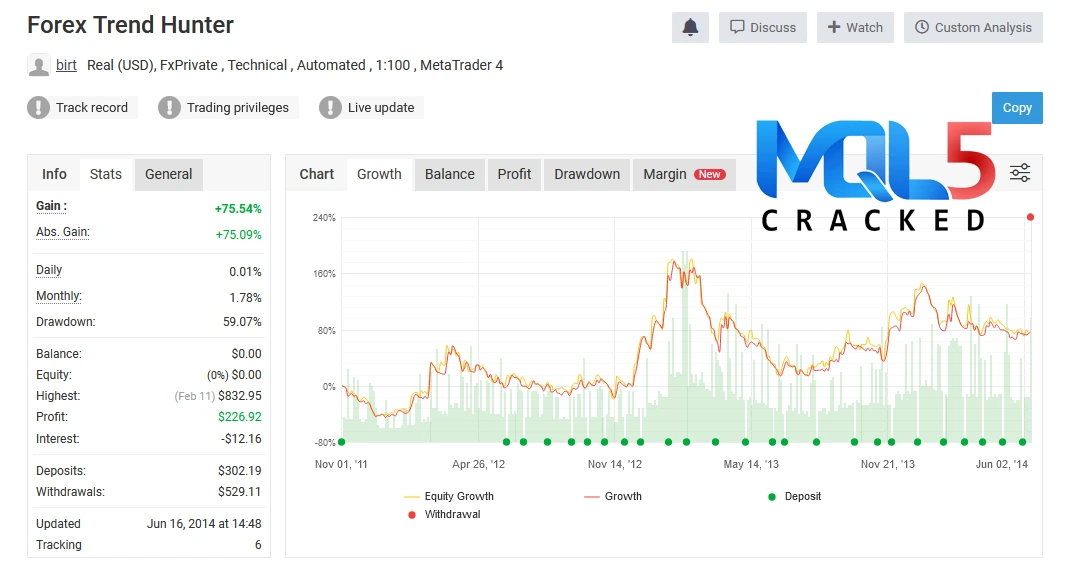This screenshot has height=577, width=1070.
Task: Switch to the Info tab
Action: tap(54, 174)
